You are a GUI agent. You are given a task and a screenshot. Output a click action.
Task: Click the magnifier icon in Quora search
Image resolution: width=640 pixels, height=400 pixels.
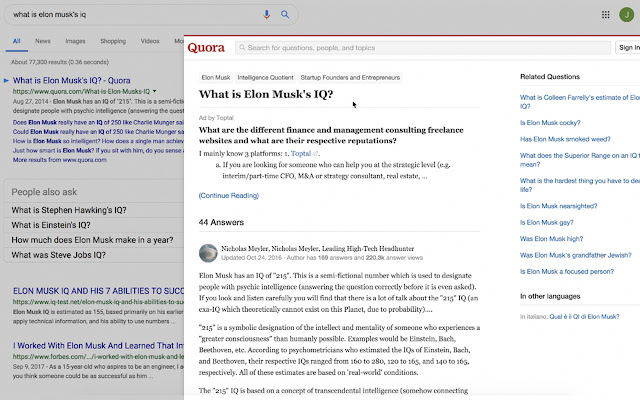242,48
